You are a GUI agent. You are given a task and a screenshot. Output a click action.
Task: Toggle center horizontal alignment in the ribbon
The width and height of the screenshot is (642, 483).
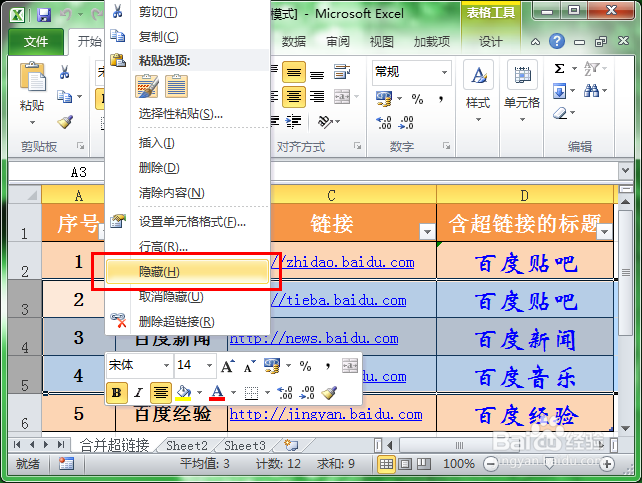[294, 97]
